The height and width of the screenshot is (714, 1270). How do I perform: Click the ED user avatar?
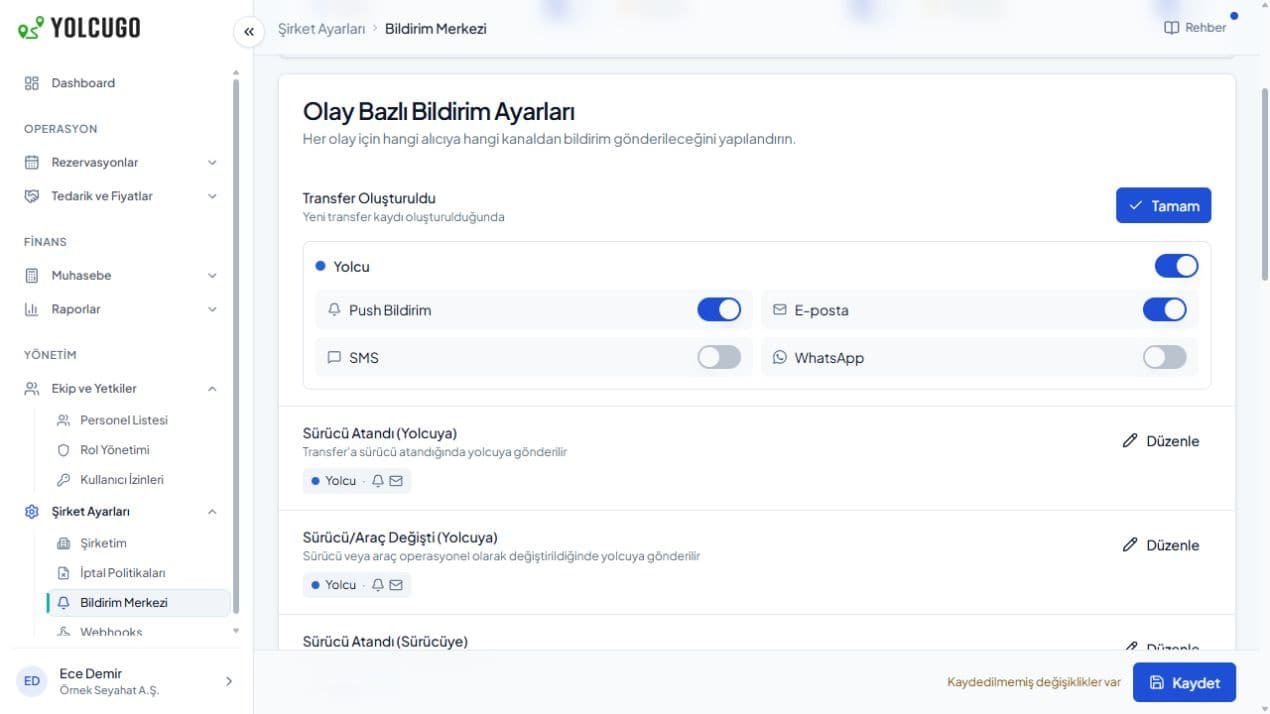32,681
